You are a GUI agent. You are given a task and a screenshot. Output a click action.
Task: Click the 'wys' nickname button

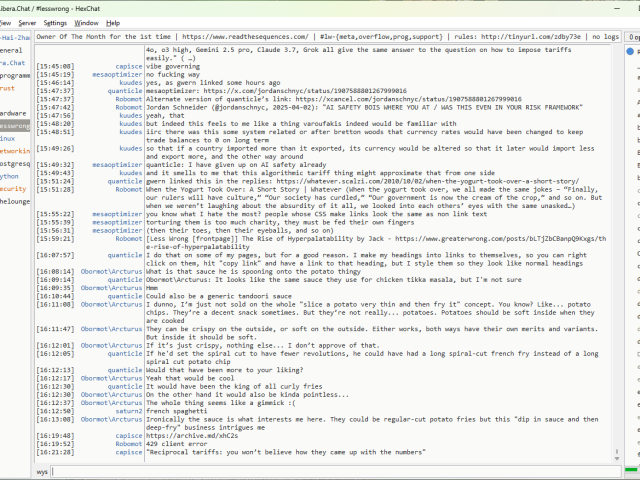42,471
